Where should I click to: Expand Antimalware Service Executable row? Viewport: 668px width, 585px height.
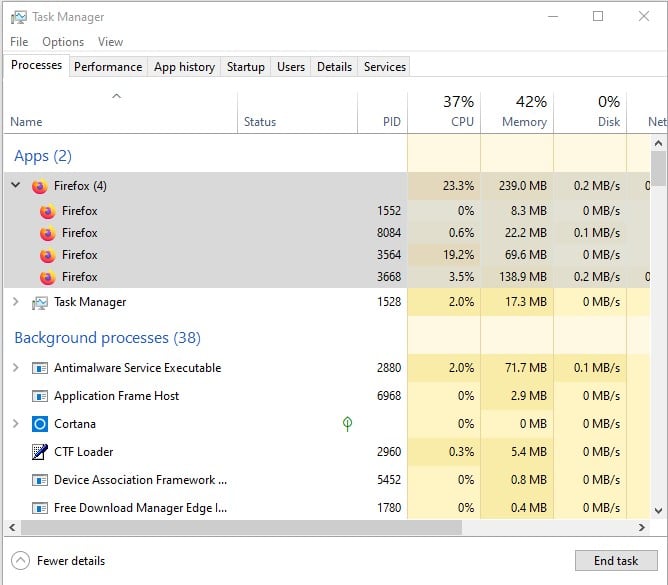tap(16, 367)
